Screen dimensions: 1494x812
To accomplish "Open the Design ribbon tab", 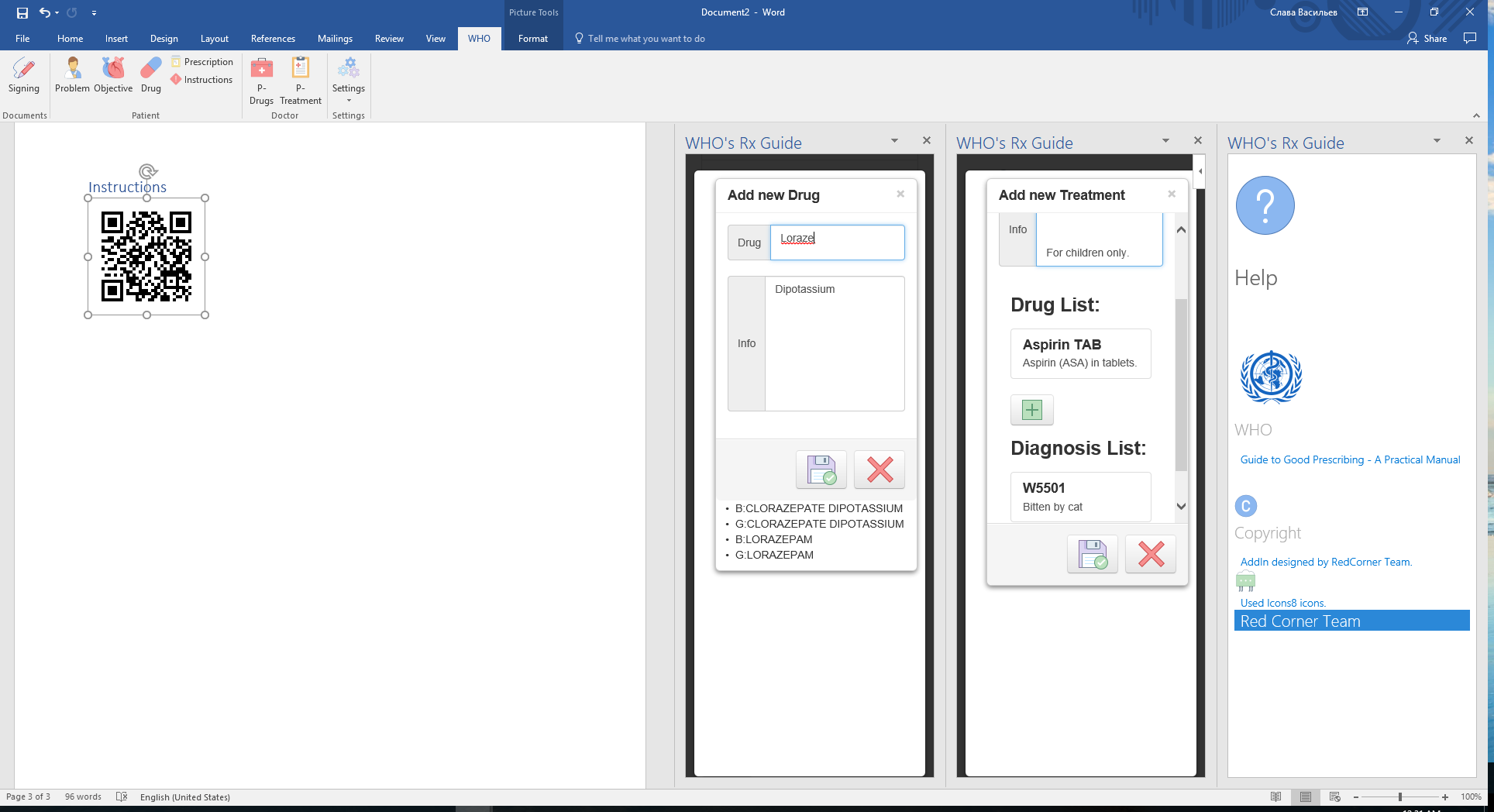I will point(164,39).
